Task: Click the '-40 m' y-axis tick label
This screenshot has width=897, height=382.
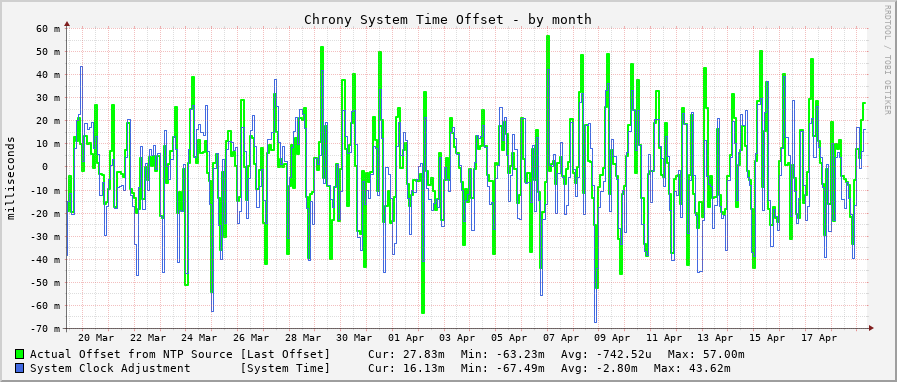Action: pyautogui.click(x=45, y=260)
